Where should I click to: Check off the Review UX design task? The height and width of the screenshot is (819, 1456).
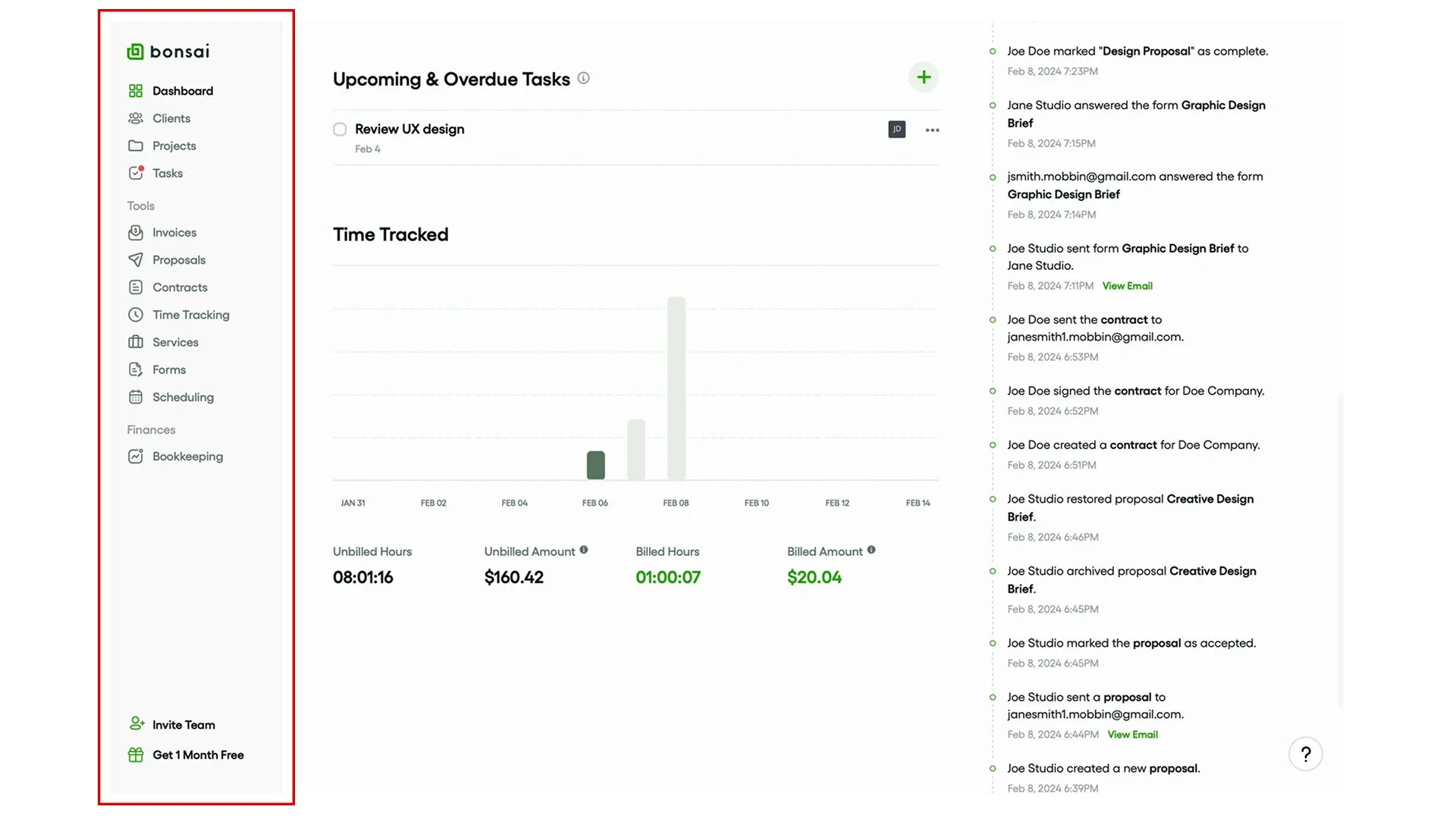coord(340,130)
